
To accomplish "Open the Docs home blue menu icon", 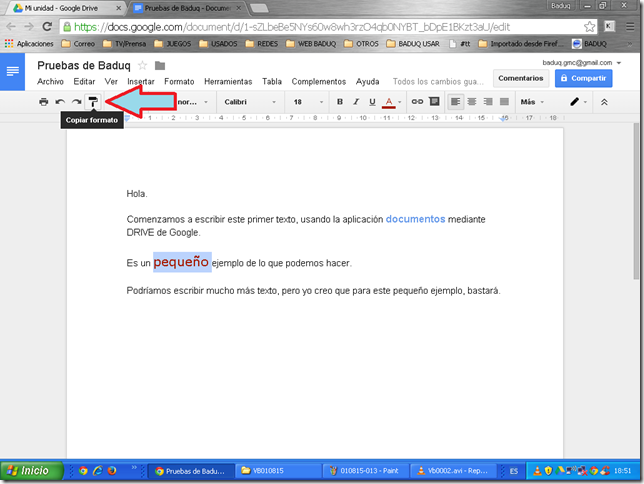I will coord(12,71).
